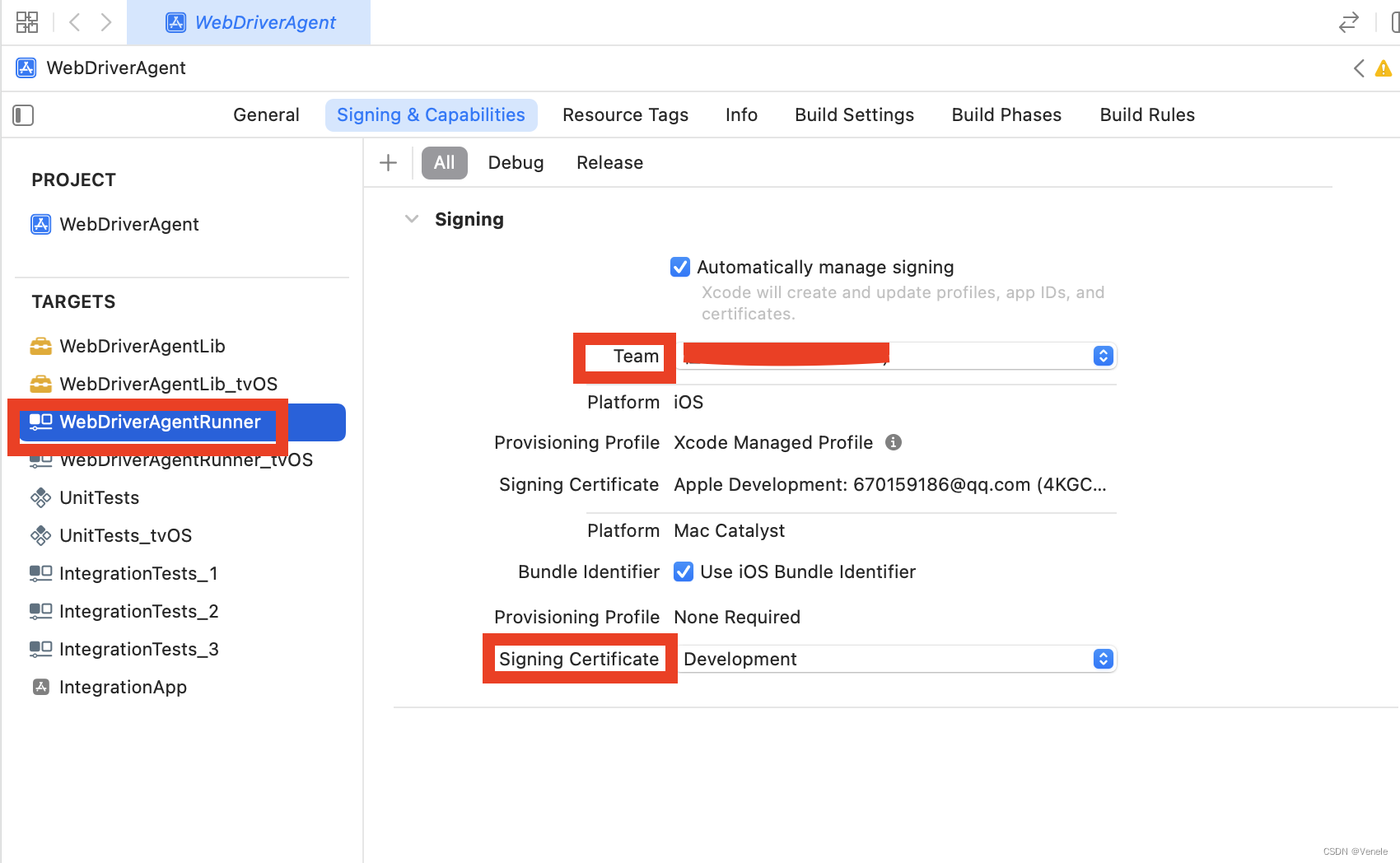Click the IntegrationApp app icon
This screenshot has height=863, width=1400.
(x=40, y=687)
